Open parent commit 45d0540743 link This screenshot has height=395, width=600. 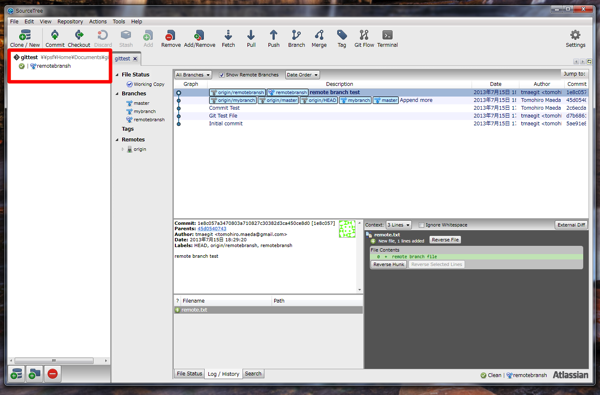212,229
